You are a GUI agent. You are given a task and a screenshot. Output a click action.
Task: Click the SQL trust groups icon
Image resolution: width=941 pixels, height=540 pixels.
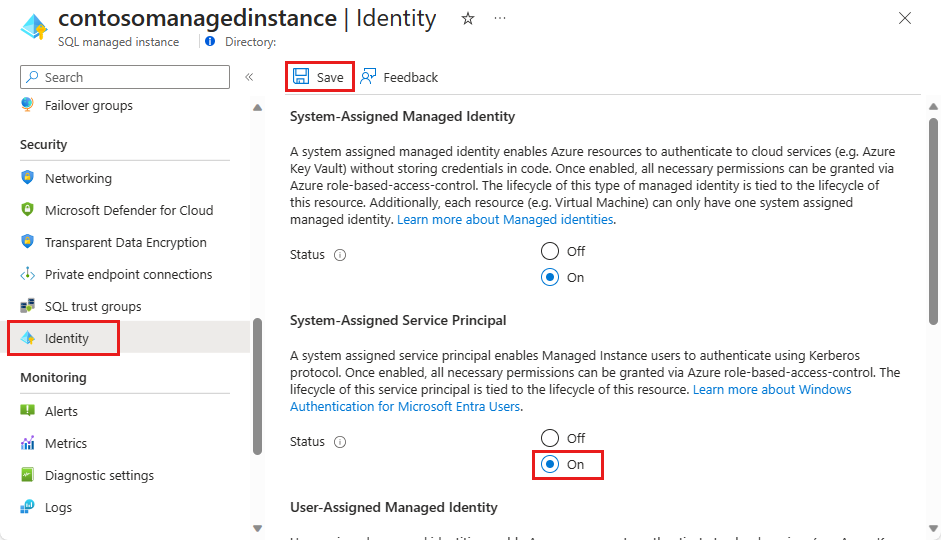tap(27, 306)
